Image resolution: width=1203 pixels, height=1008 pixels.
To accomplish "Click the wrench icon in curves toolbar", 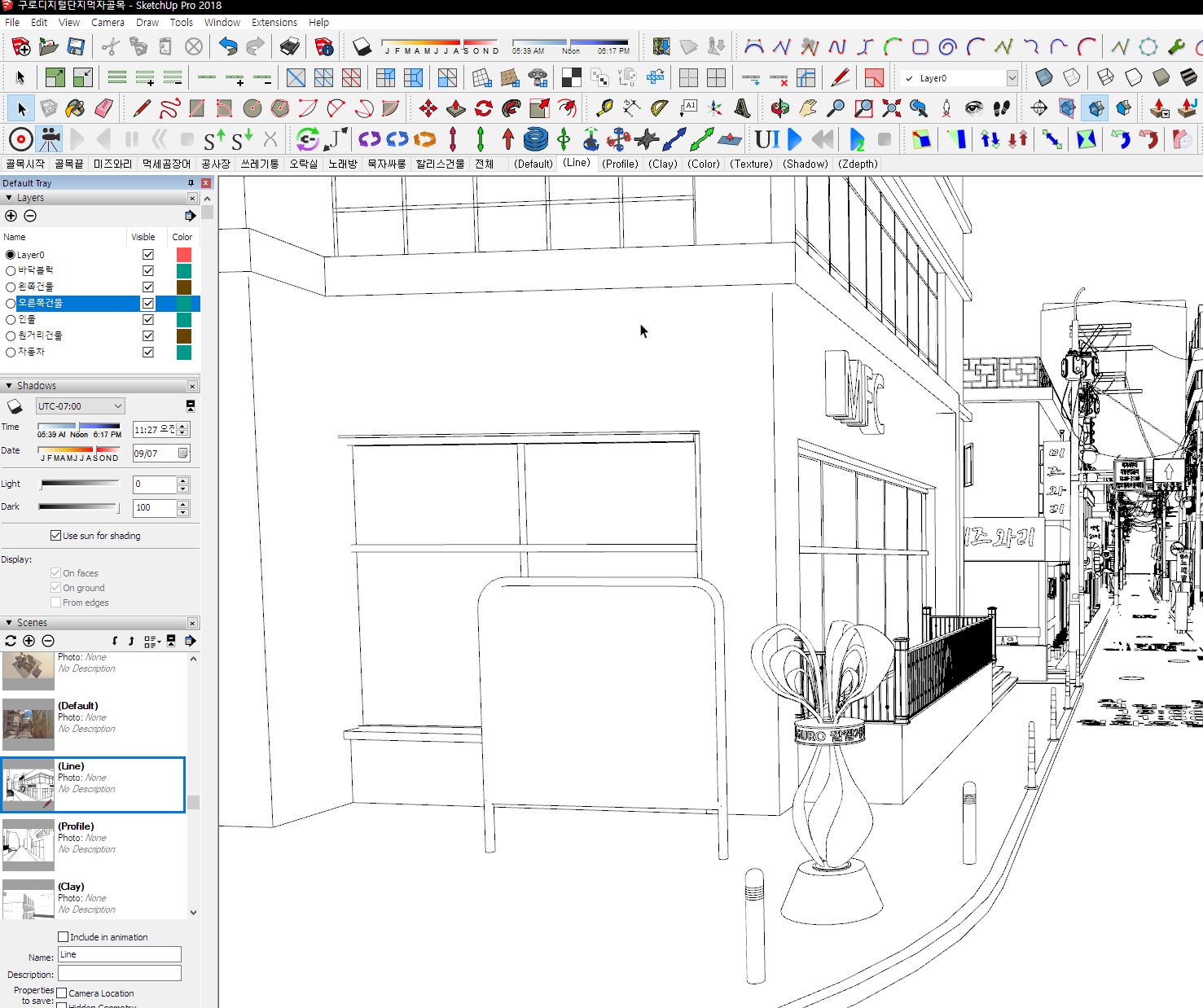I will [1176, 46].
